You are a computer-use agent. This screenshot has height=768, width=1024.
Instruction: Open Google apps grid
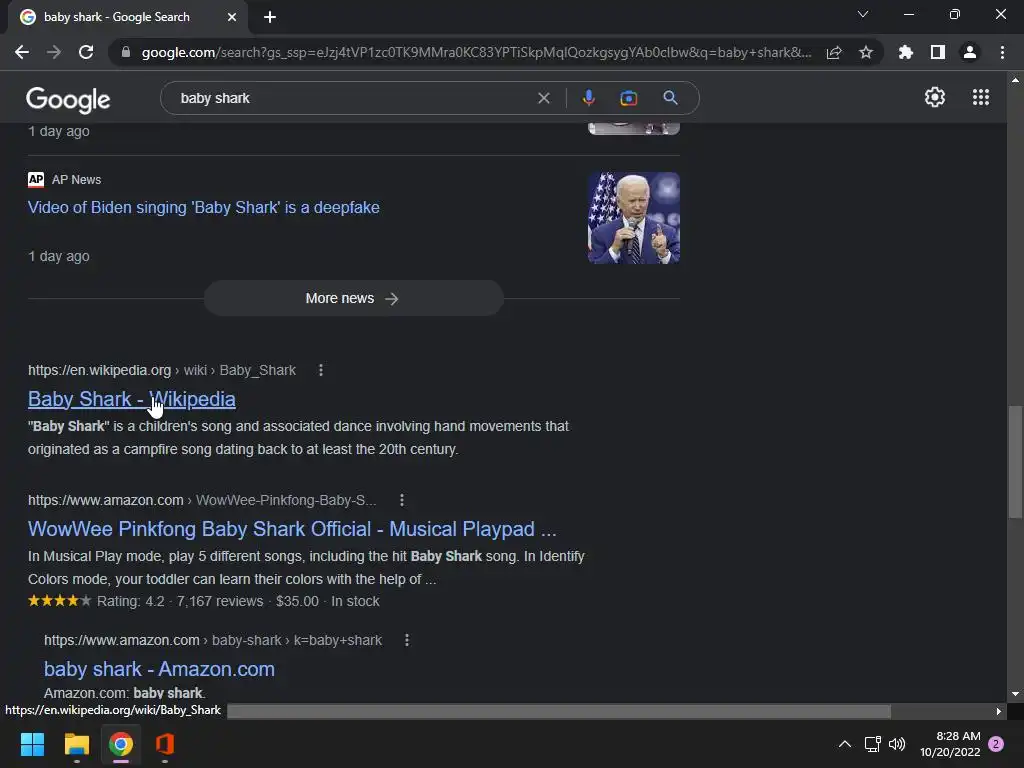[x=981, y=97]
